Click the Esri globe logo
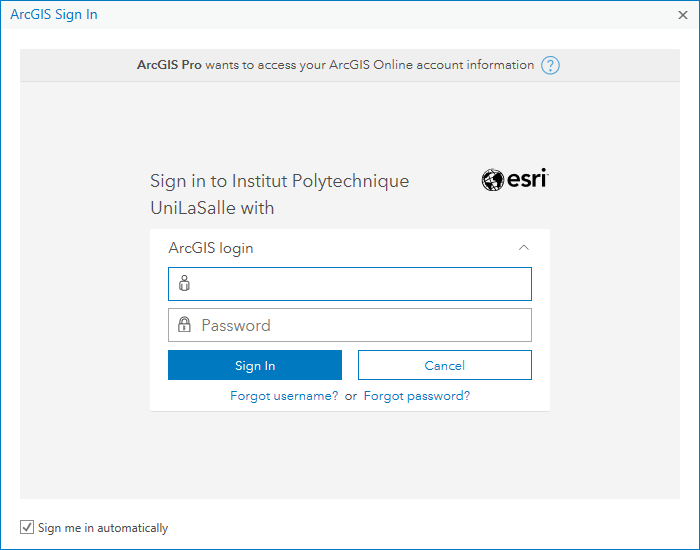Screen dimensions: 700x550 click(492, 180)
